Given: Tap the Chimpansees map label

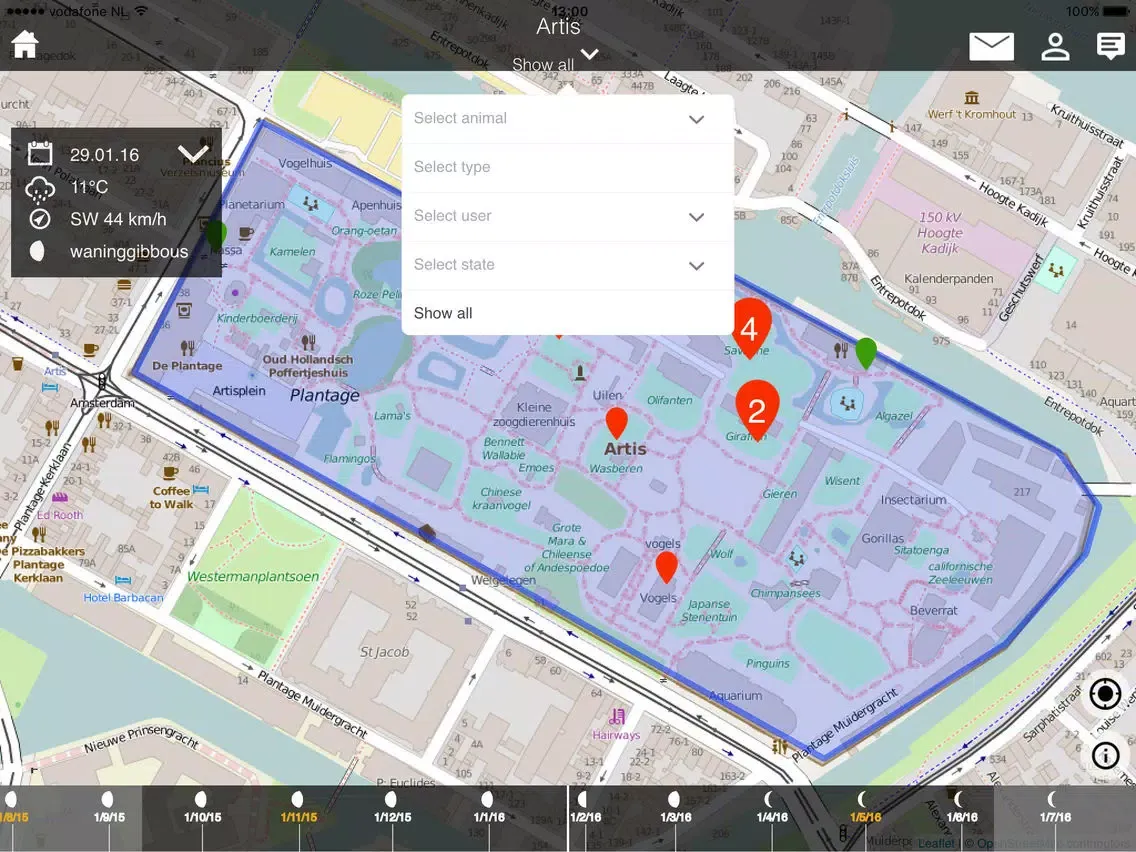Looking at the screenshot, I should tap(785, 593).
